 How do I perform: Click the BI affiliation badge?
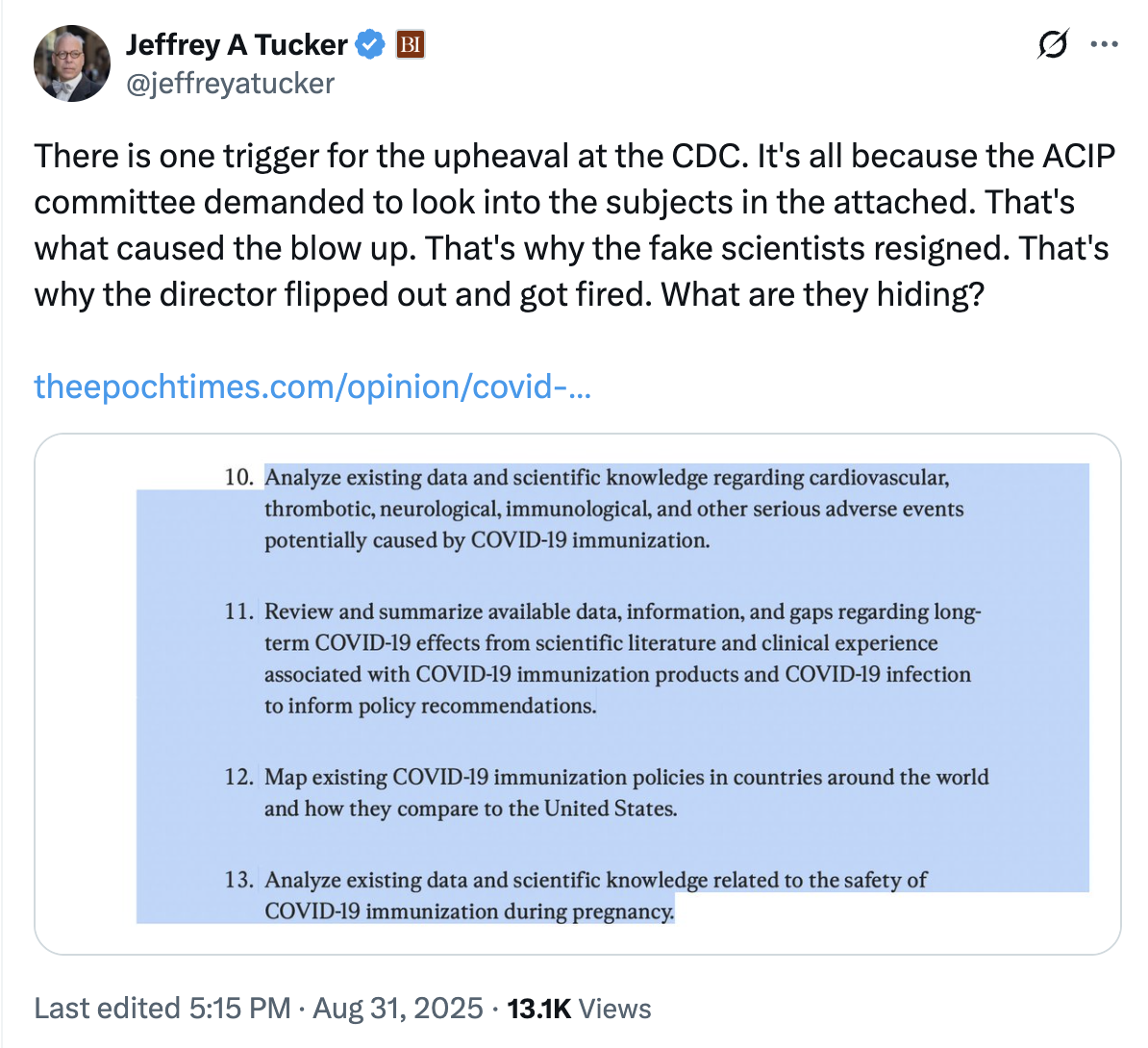[x=411, y=44]
